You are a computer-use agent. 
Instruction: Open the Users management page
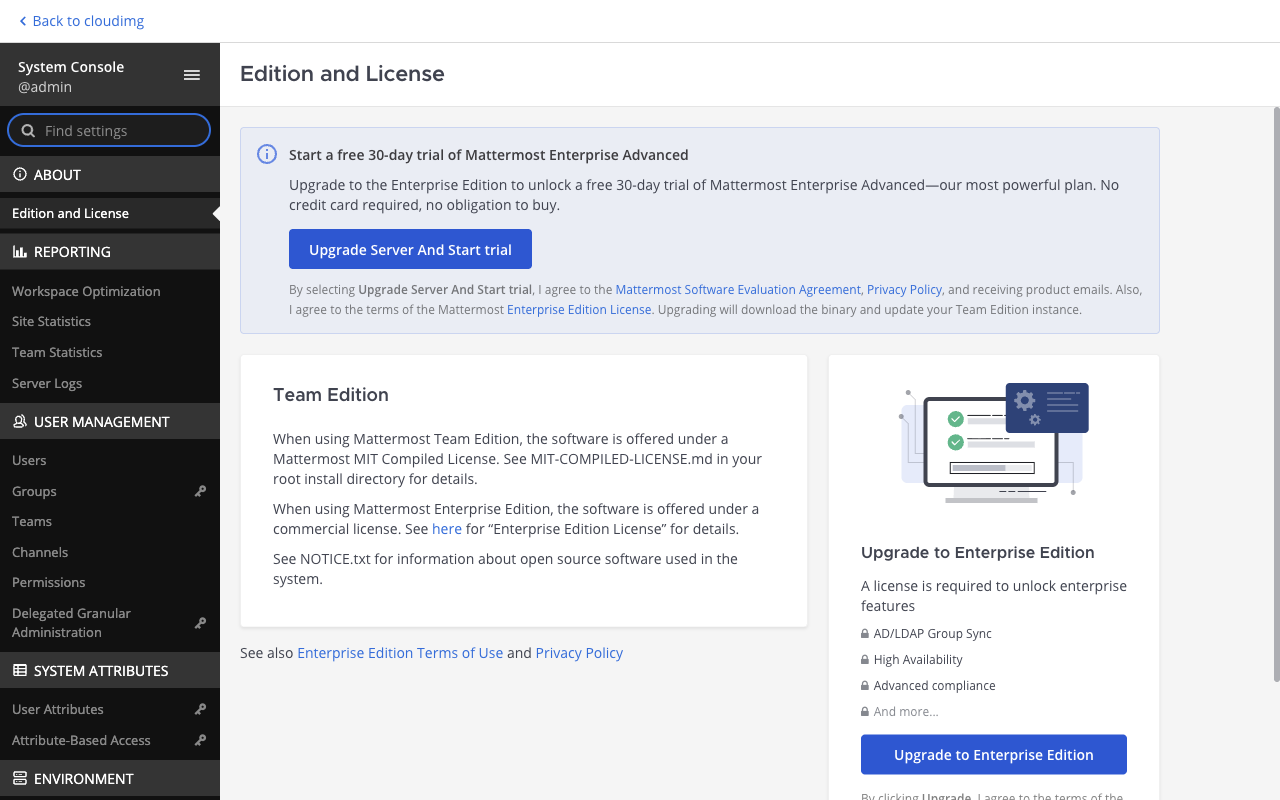click(29, 460)
